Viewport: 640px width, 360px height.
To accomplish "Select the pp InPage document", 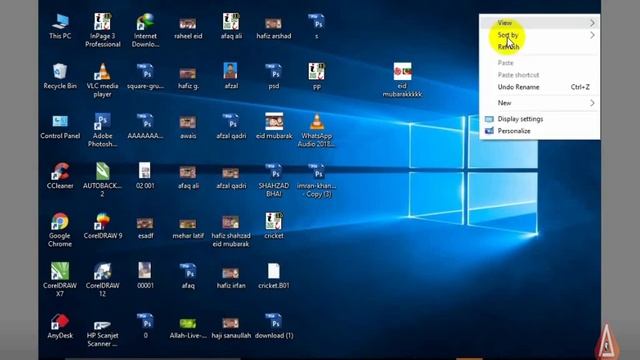I will (317, 76).
